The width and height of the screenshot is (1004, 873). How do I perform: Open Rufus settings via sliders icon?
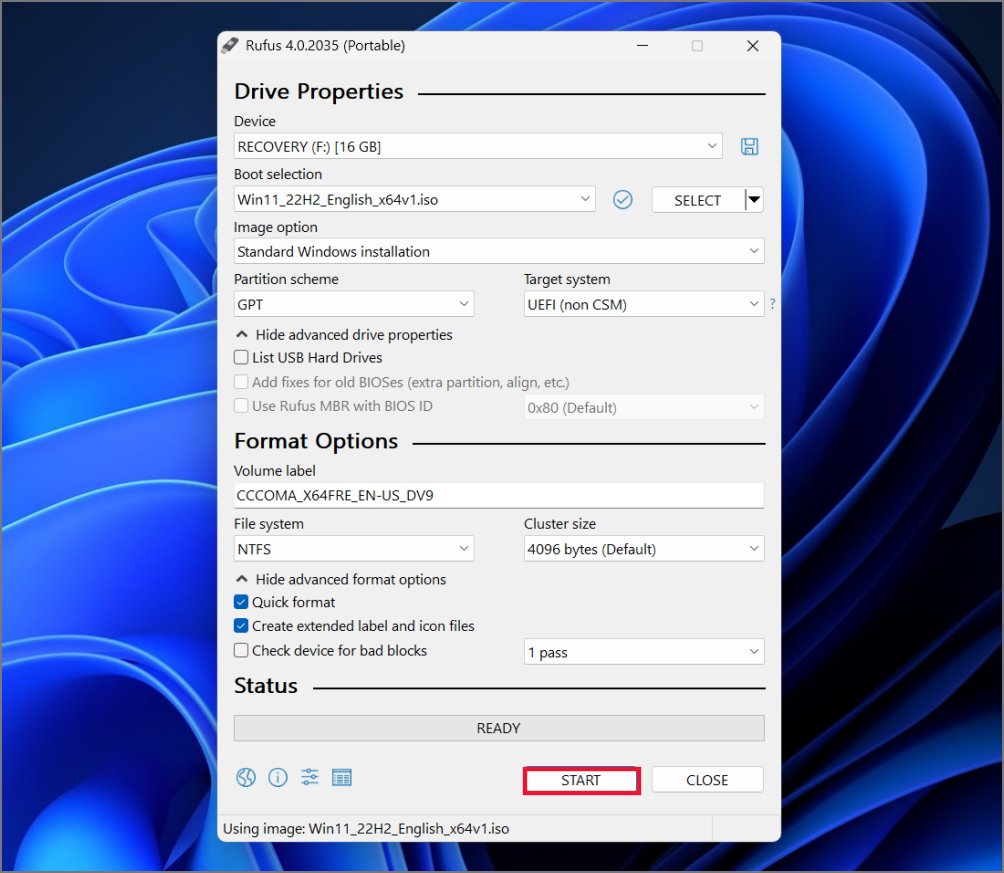click(309, 777)
